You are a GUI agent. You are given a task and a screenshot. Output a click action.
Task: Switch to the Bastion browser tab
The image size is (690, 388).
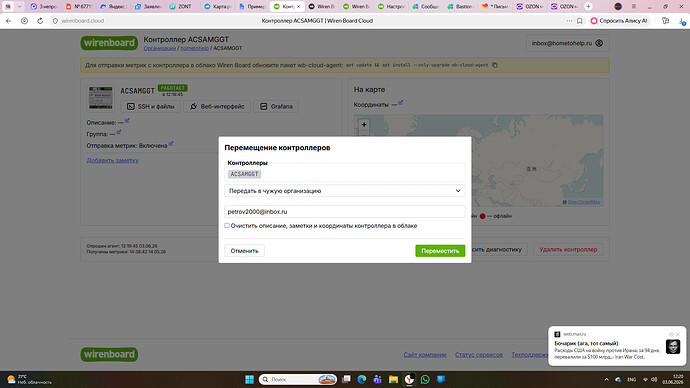click(x=460, y=7)
